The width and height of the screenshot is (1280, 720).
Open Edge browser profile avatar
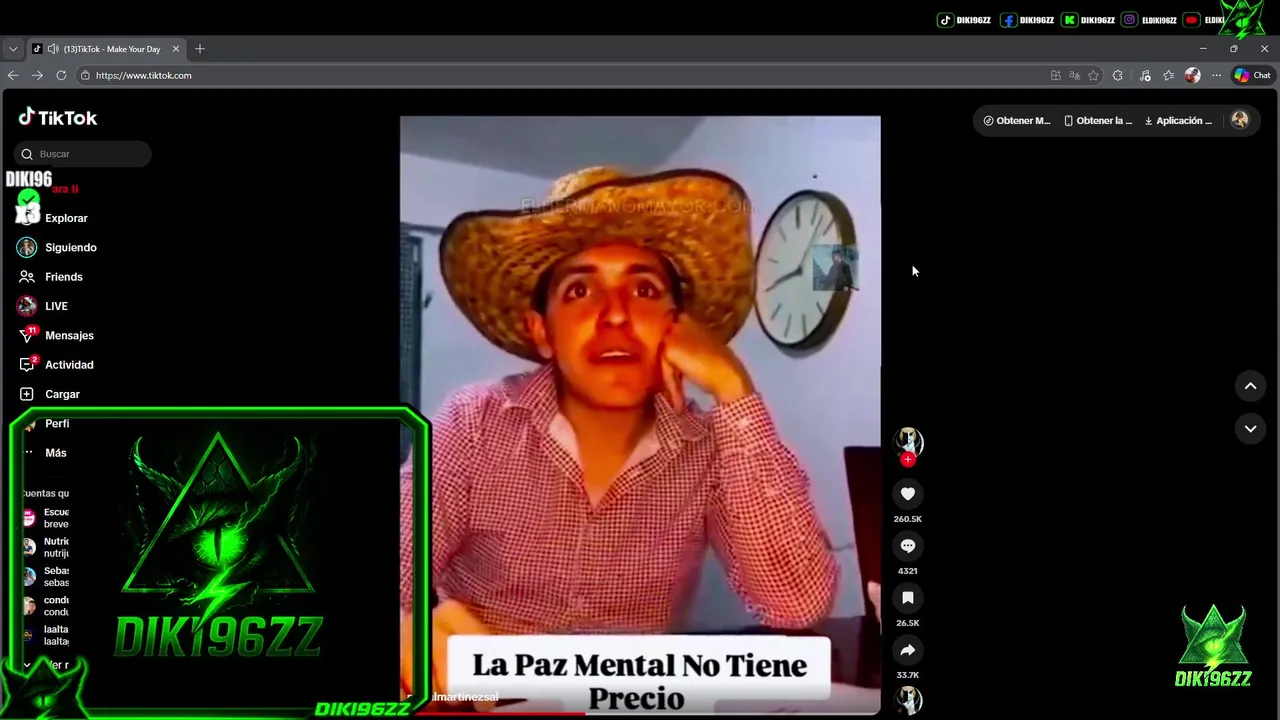click(x=1192, y=75)
